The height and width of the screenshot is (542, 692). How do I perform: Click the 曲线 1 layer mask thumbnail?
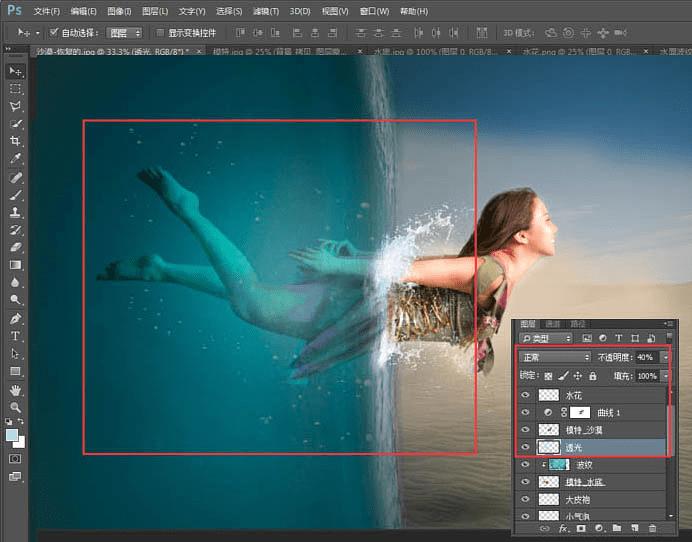click(x=580, y=413)
